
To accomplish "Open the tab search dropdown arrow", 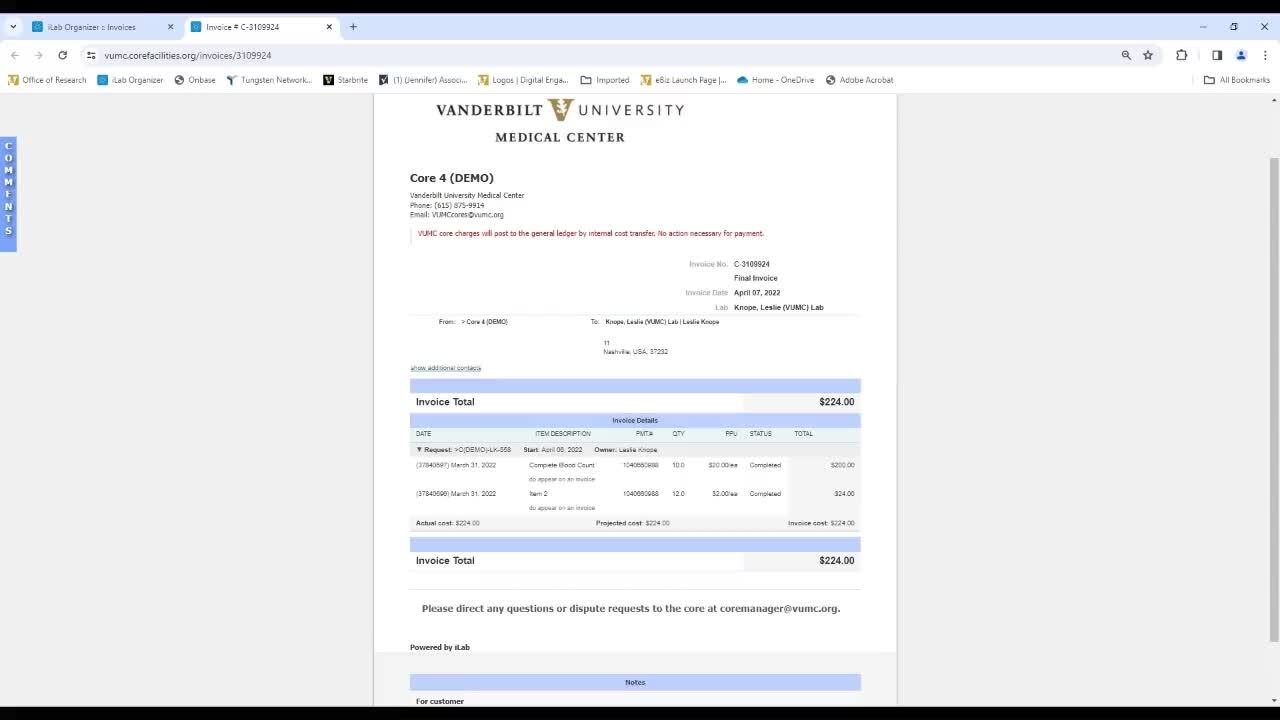I will (13, 27).
